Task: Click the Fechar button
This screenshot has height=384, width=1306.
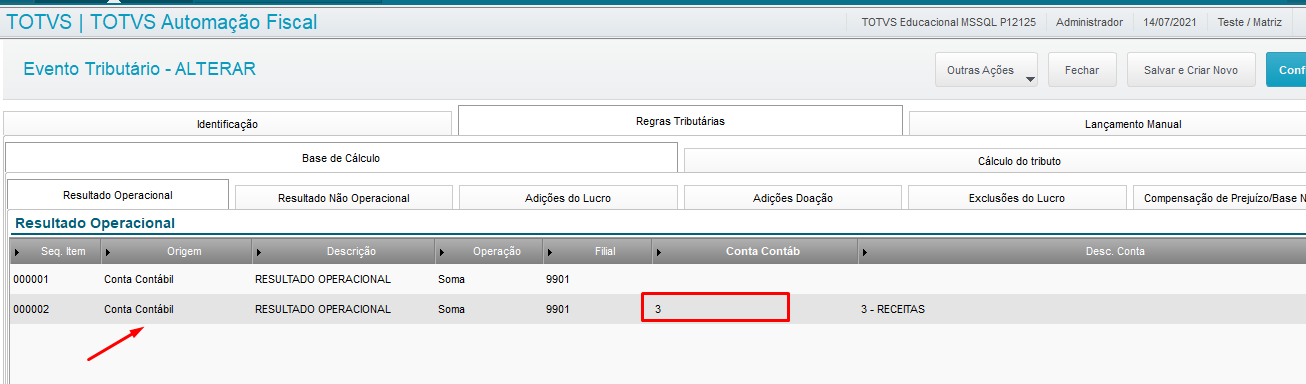Action: tap(1082, 70)
